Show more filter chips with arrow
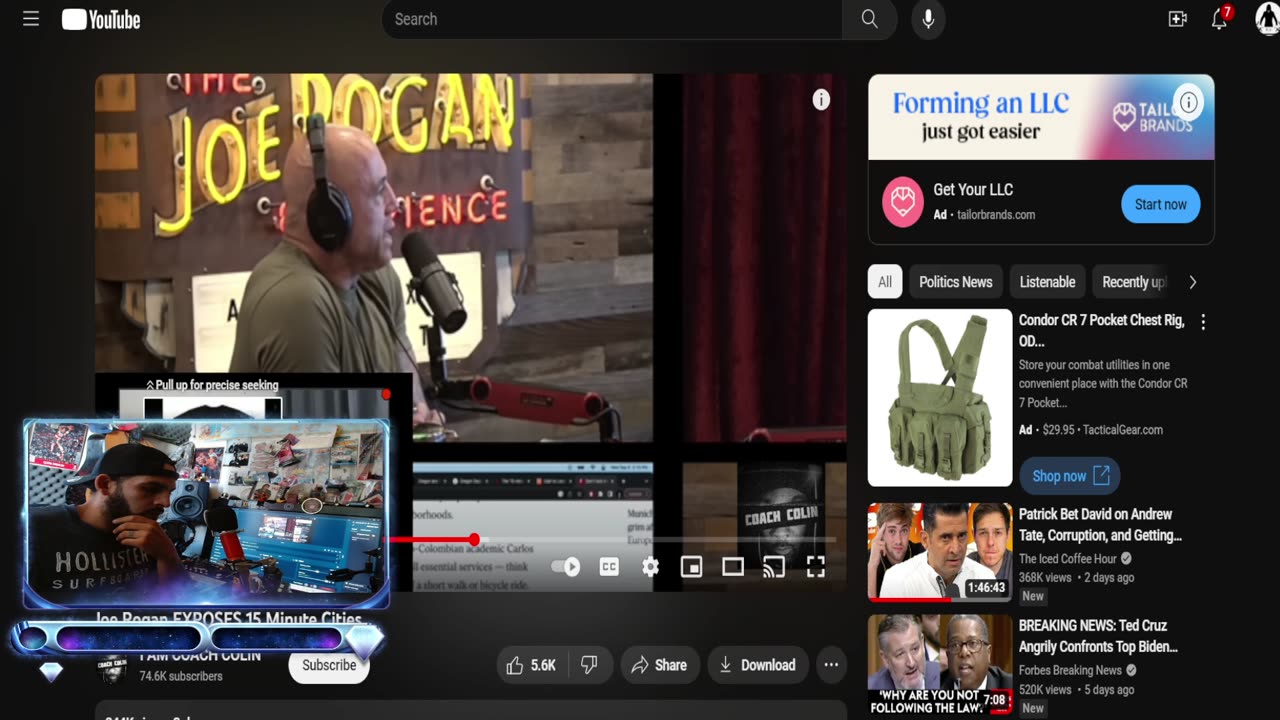 (x=1192, y=282)
